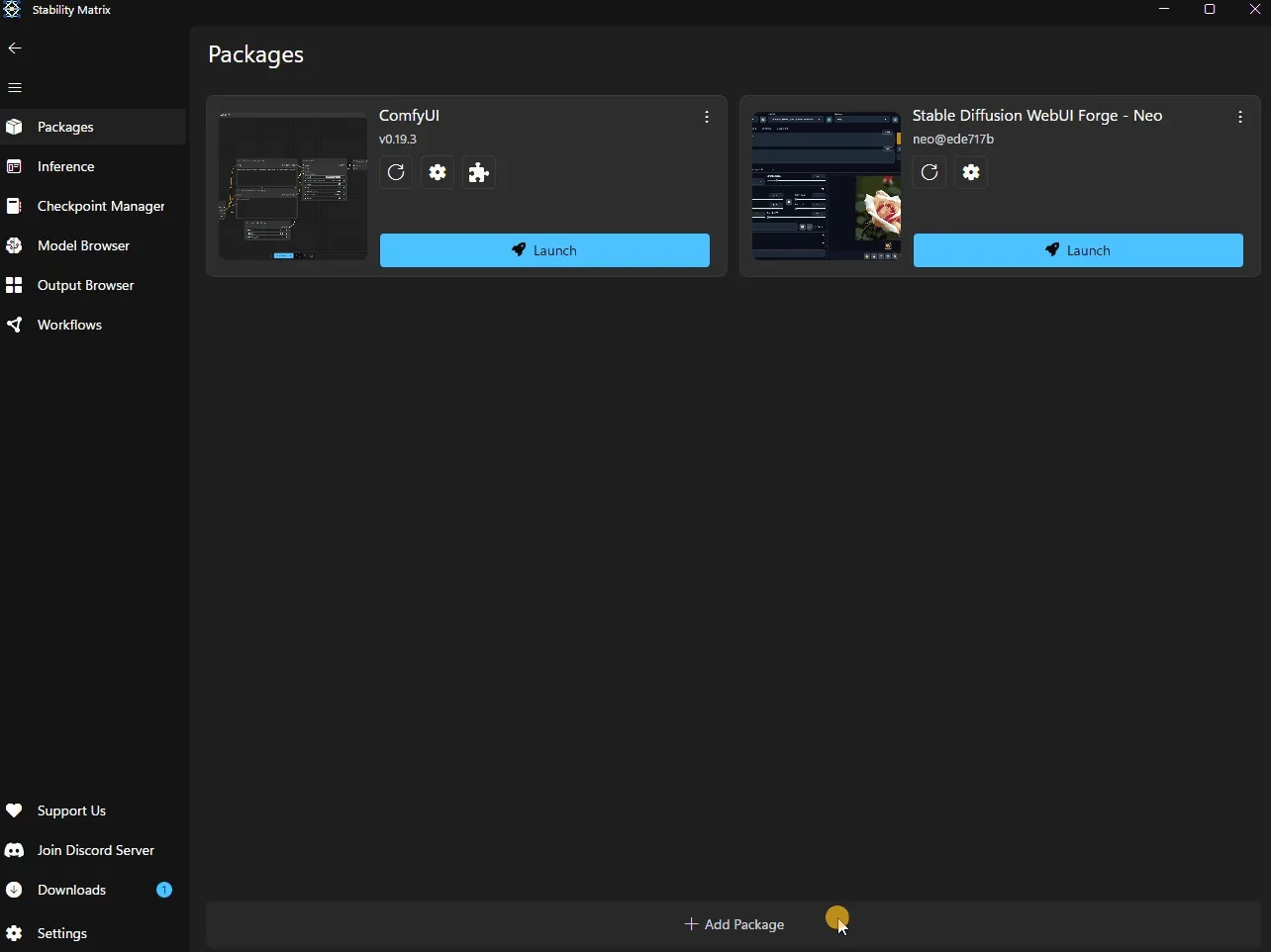Switch to Output Browser
Viewport: 1271px width, 952px height.
pos(93,286)
